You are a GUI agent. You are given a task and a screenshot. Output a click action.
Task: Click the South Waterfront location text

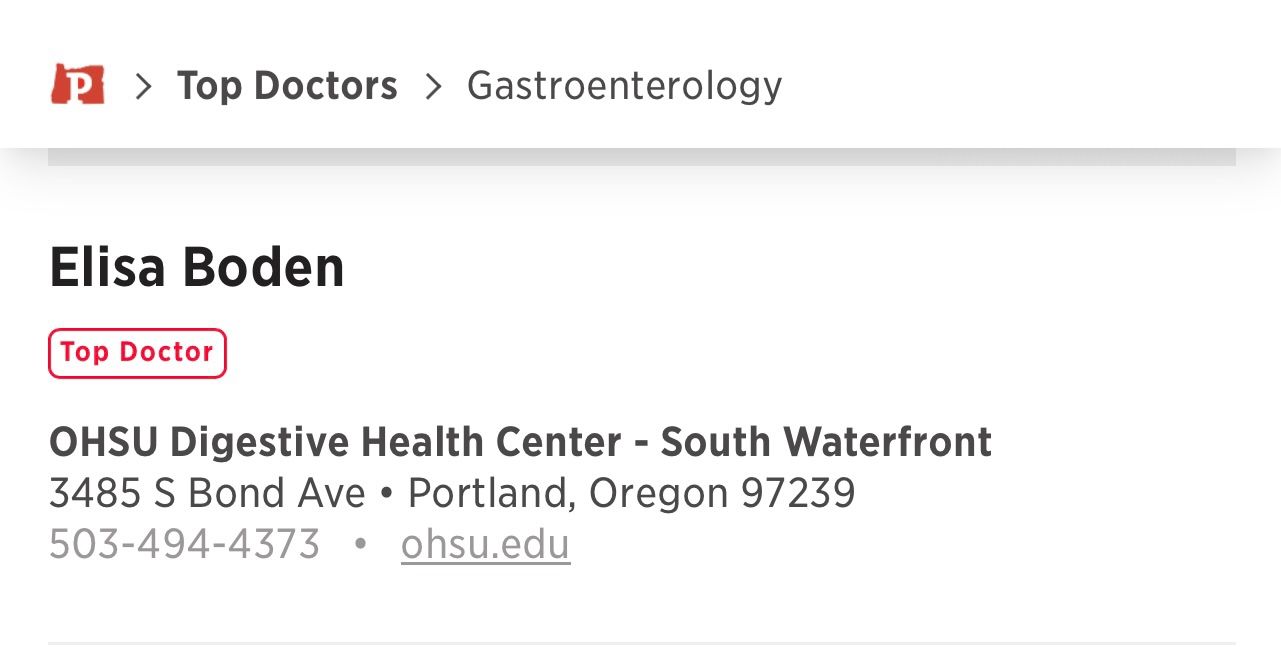[x=826, y=441]
